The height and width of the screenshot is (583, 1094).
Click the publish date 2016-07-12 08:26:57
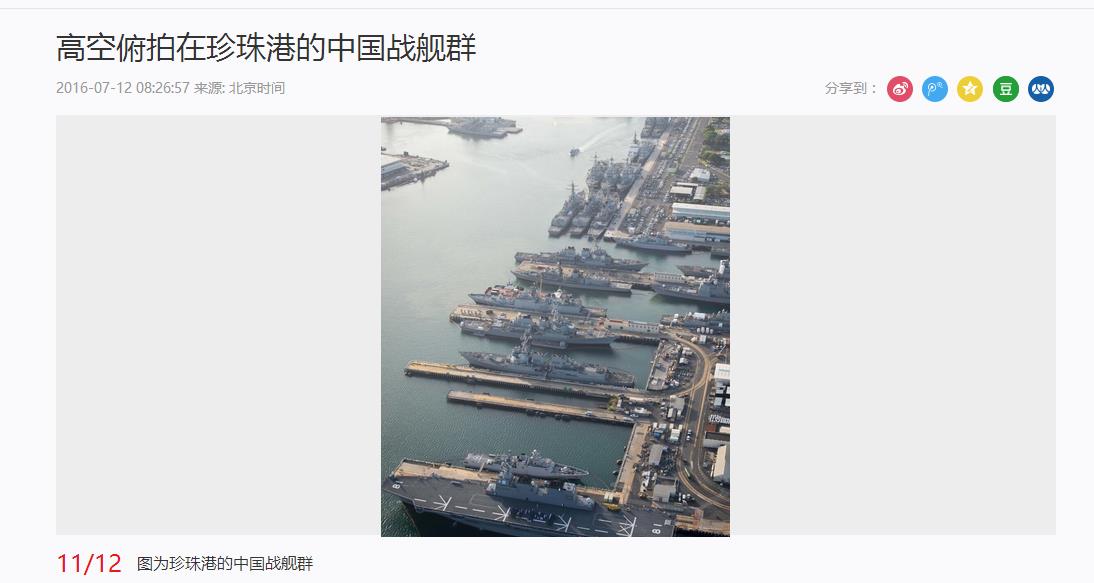point(123,88)
